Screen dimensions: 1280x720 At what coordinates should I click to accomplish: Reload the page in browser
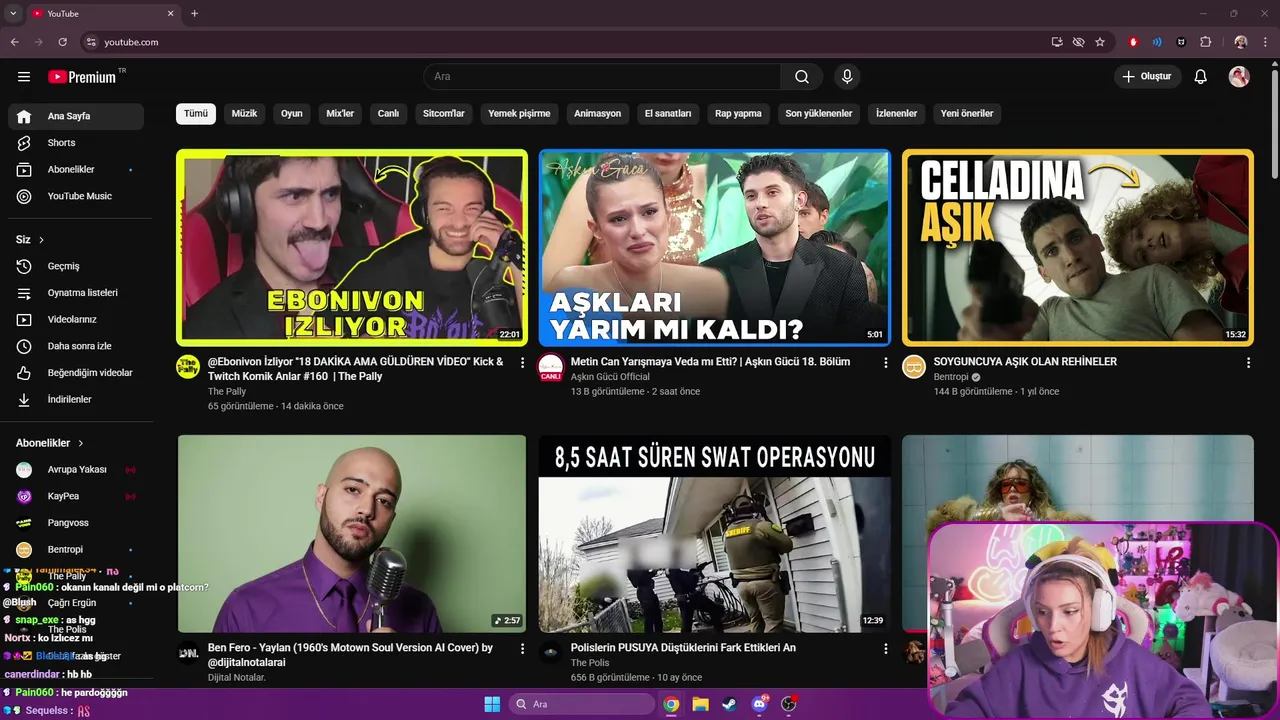click(62, 42)
